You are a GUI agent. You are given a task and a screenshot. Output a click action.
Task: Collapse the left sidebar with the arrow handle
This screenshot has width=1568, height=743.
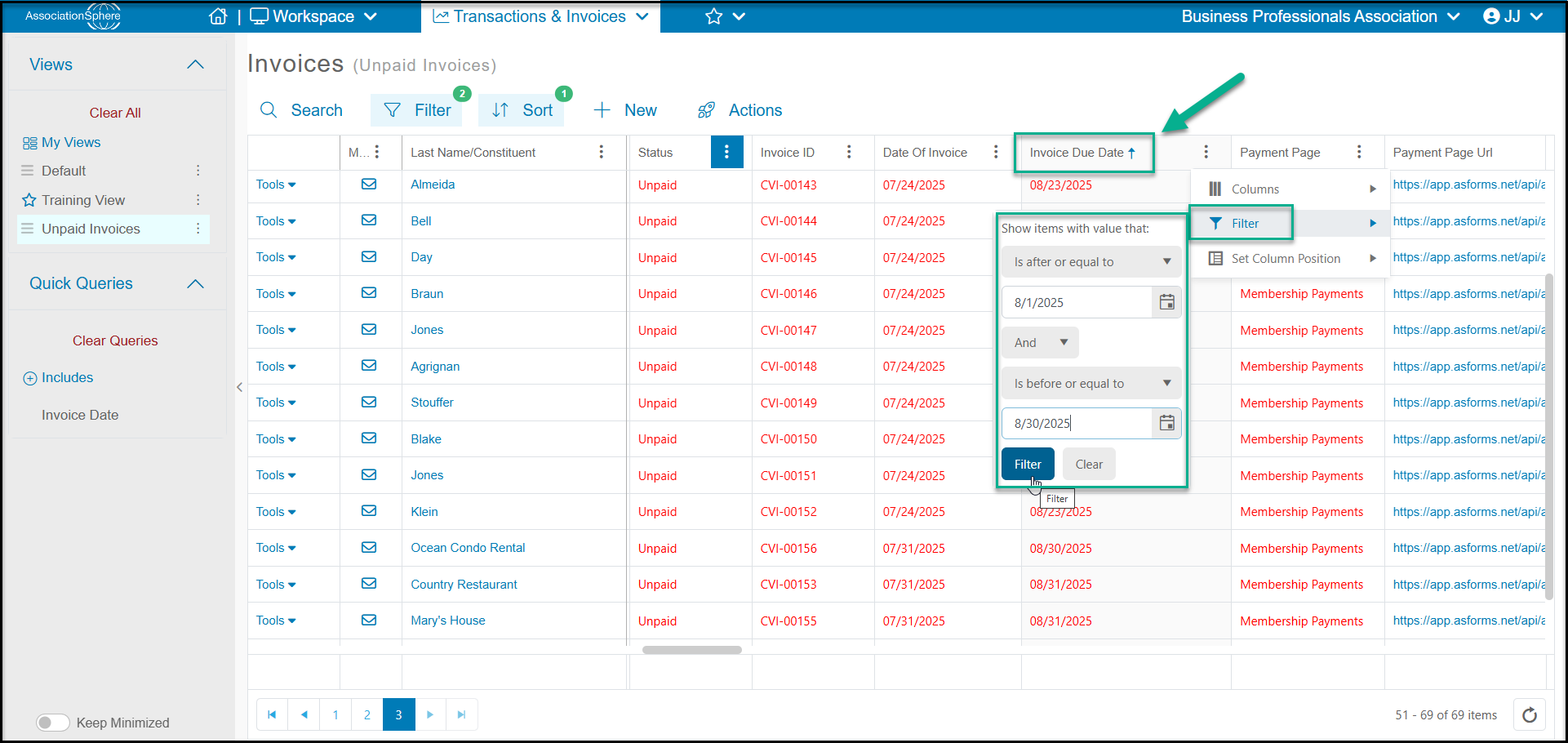click(x=239, y=387)
